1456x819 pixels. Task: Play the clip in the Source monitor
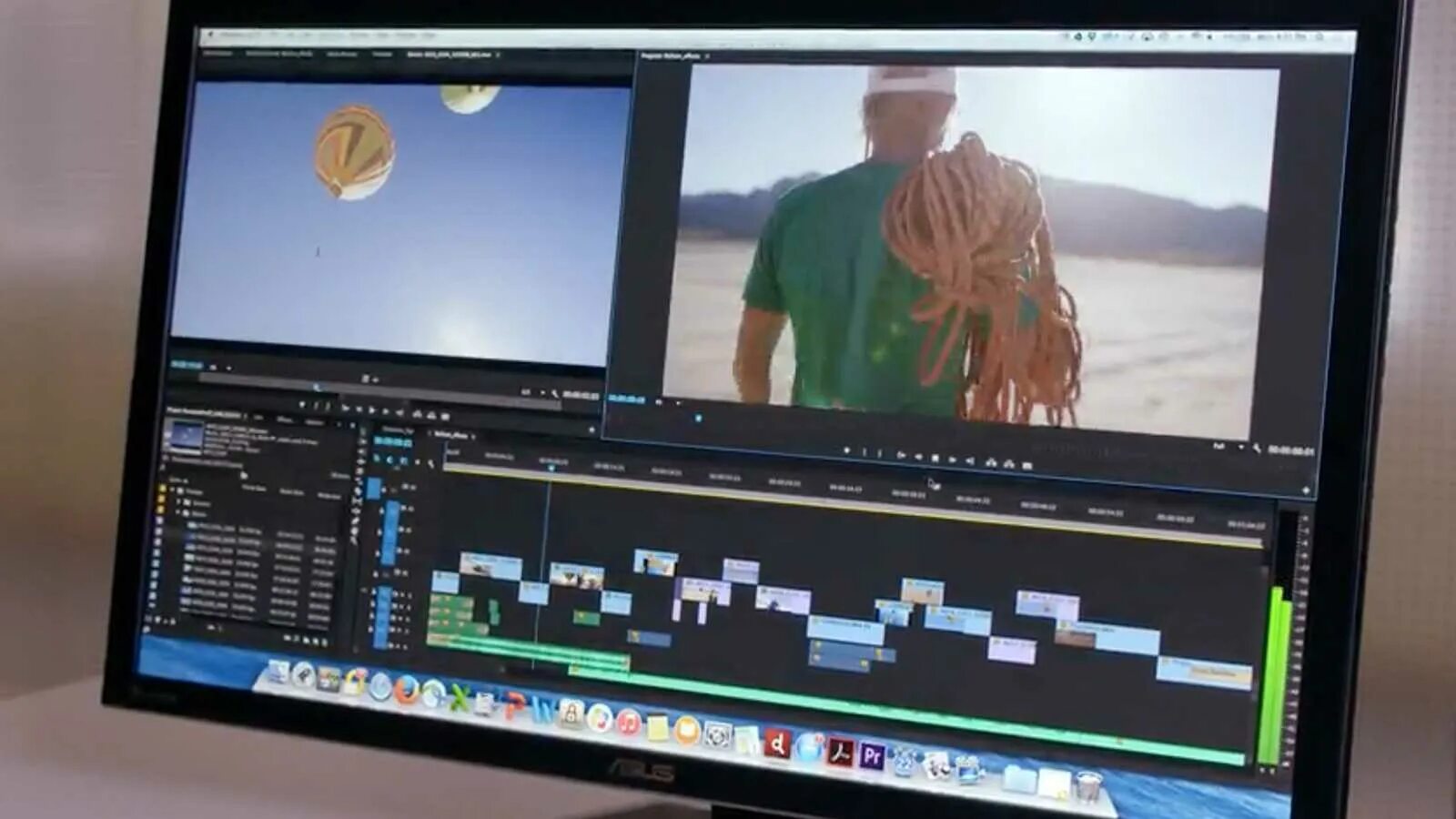coord(372,409)
